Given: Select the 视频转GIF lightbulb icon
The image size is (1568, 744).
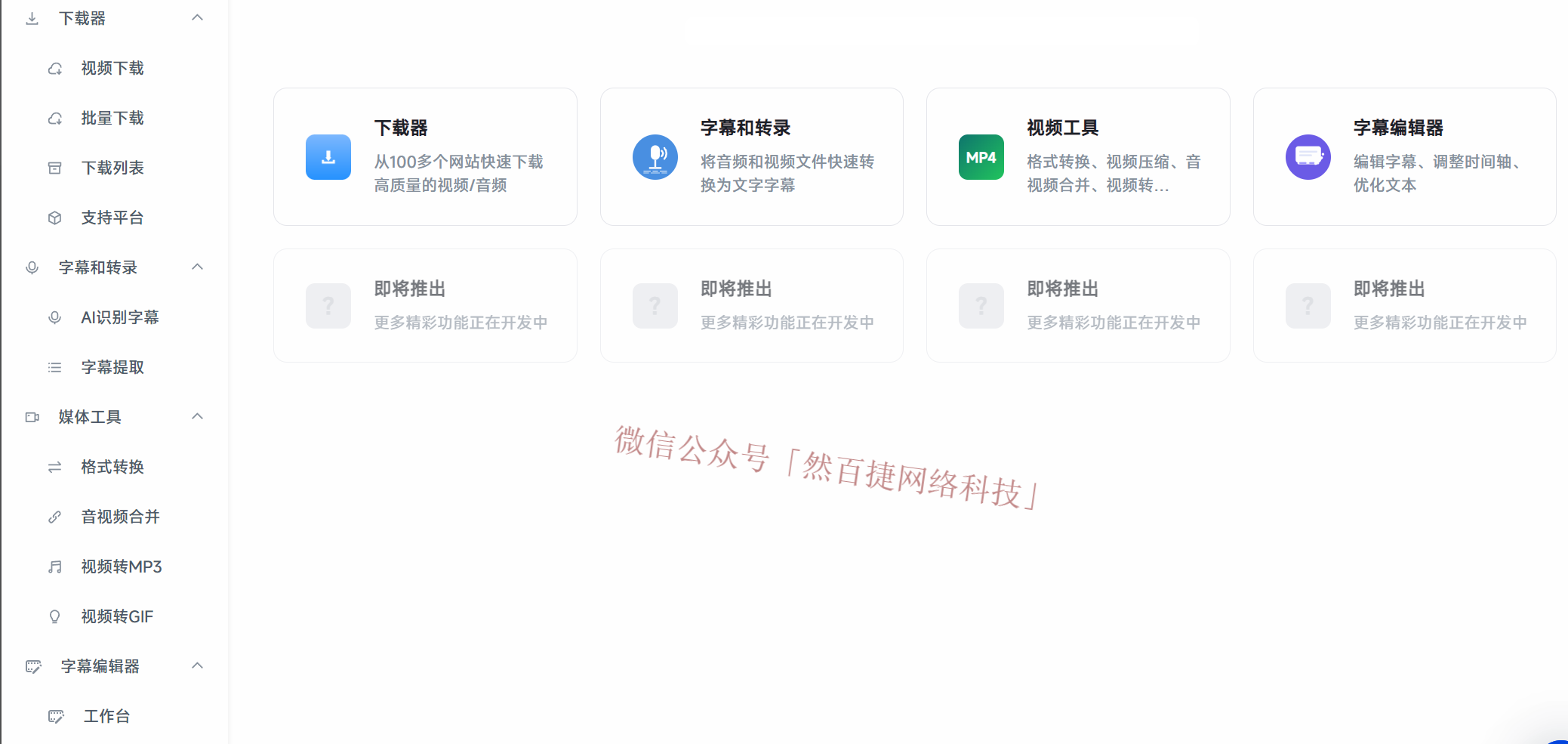Looking at the screenshot, I should (x=54, y=616).
